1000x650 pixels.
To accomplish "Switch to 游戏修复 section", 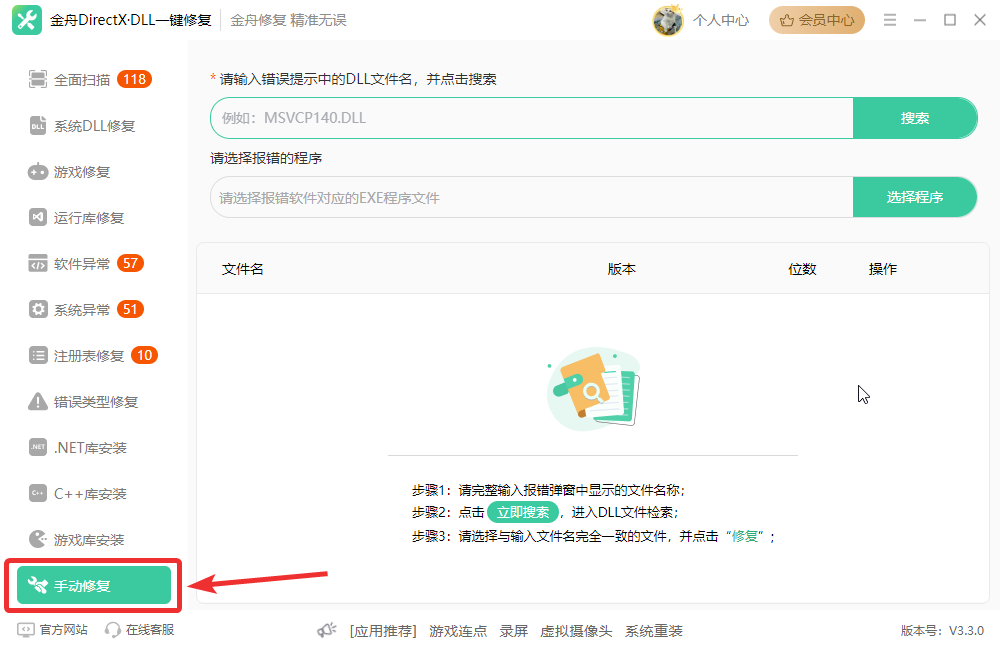I will click(x=82, y=172).
